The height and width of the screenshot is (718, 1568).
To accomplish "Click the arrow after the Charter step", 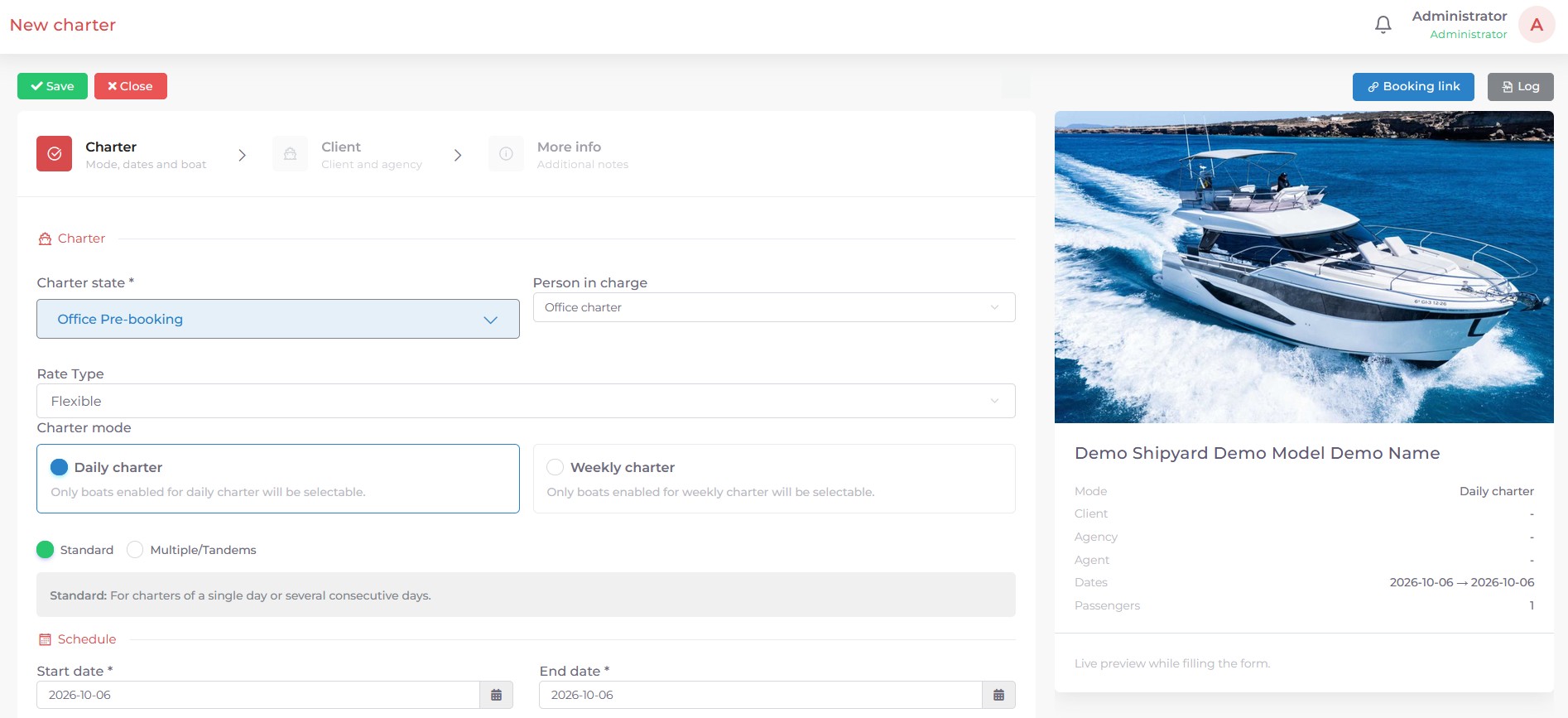I will (242, 155).
